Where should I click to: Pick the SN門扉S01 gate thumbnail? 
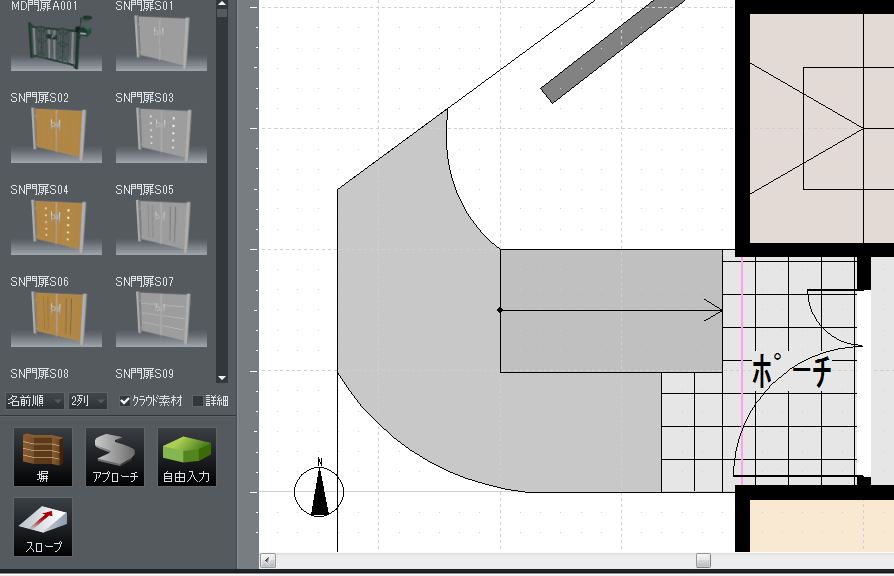tap(160, 43)
